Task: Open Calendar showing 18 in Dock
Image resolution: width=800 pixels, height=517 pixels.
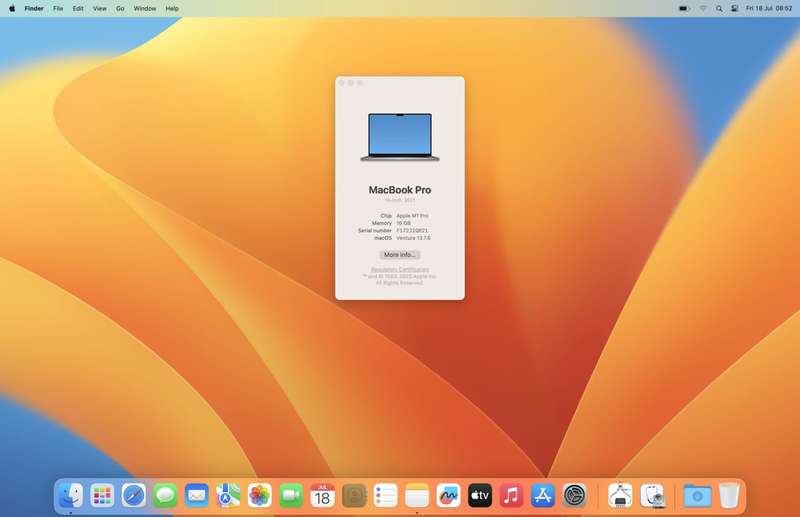Action: coord(322,495)
